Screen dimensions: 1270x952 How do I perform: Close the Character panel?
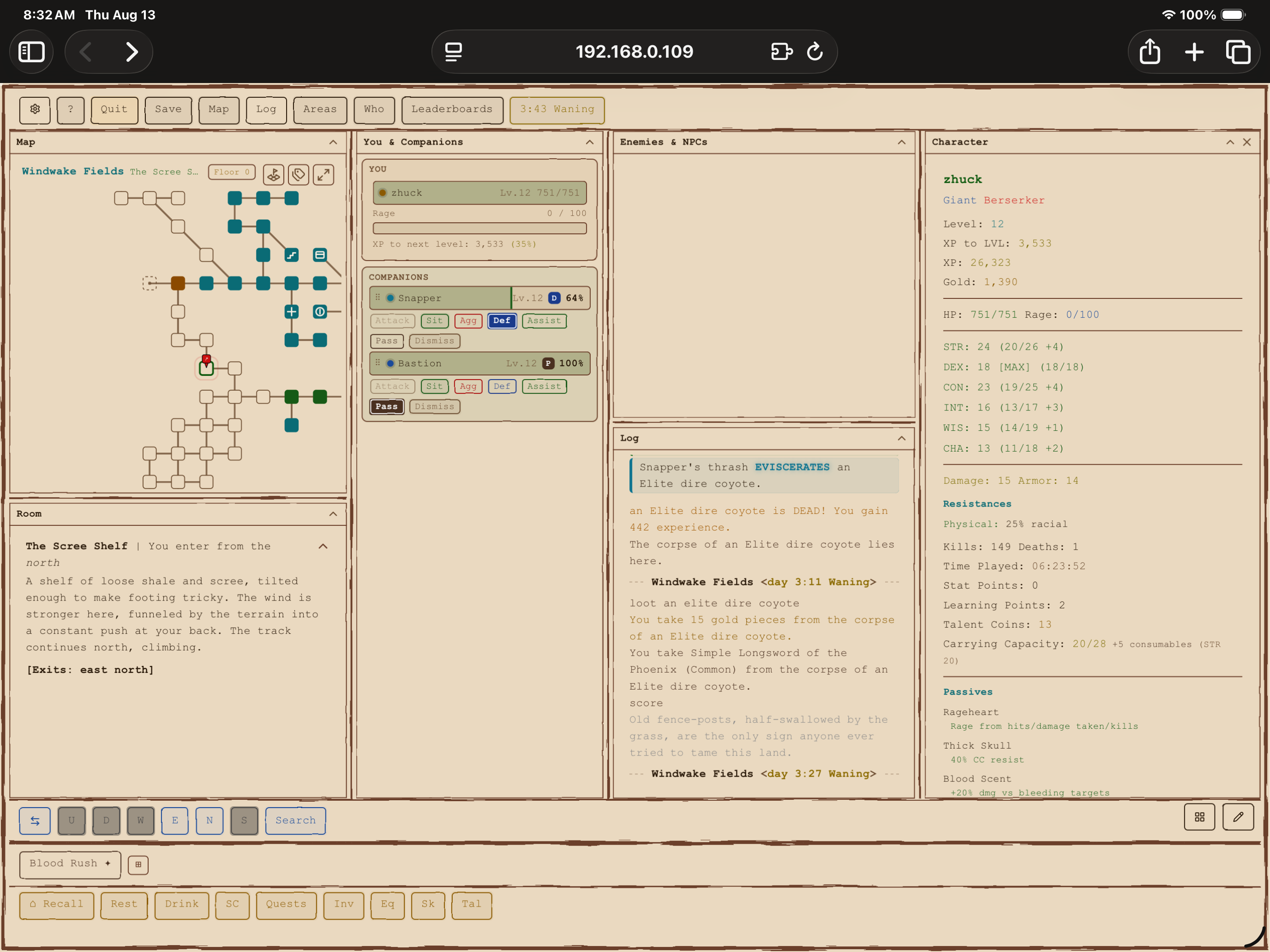pyautogui.click(x=1246, y=143)
